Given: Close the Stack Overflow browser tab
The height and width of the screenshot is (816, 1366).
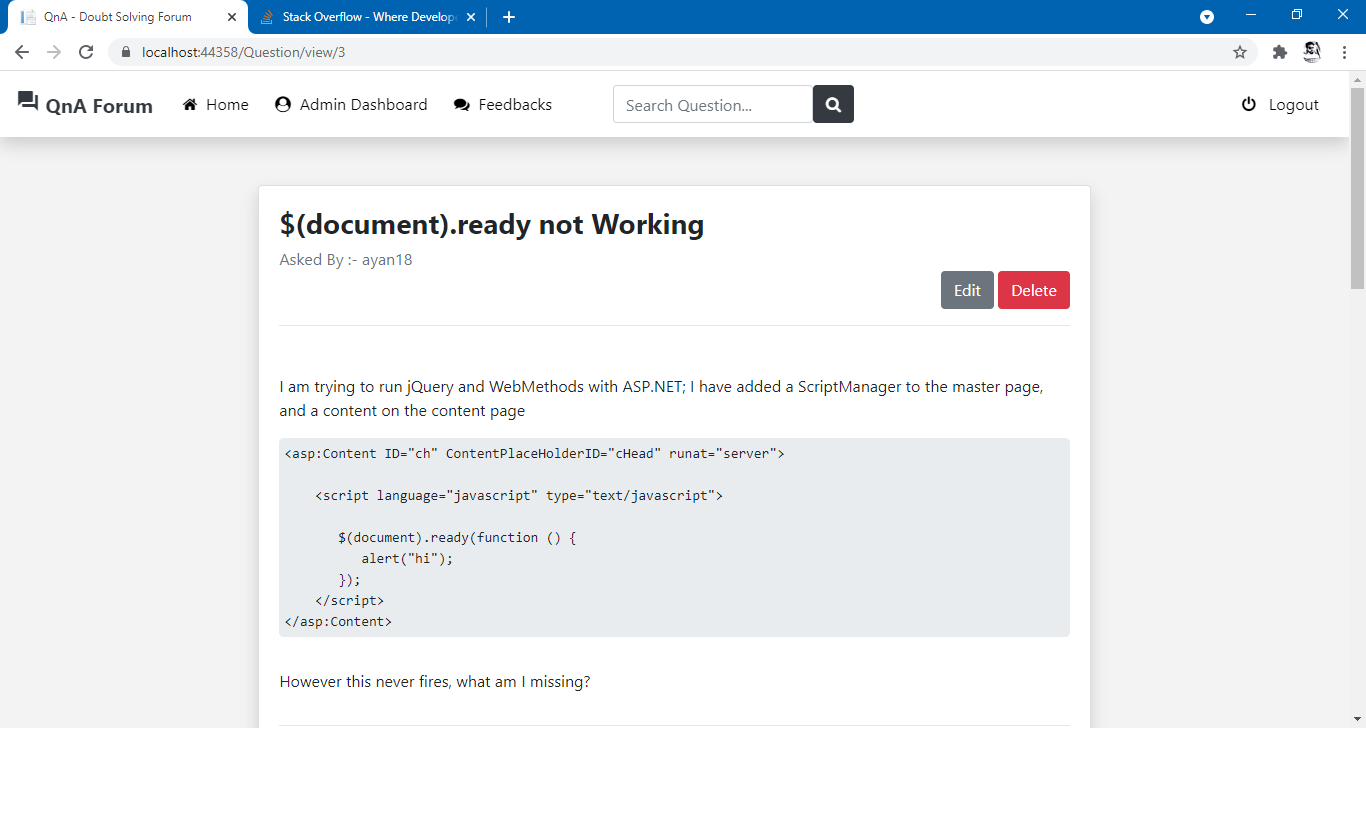Looking at the screenshot, I should [x=471, y=17].
